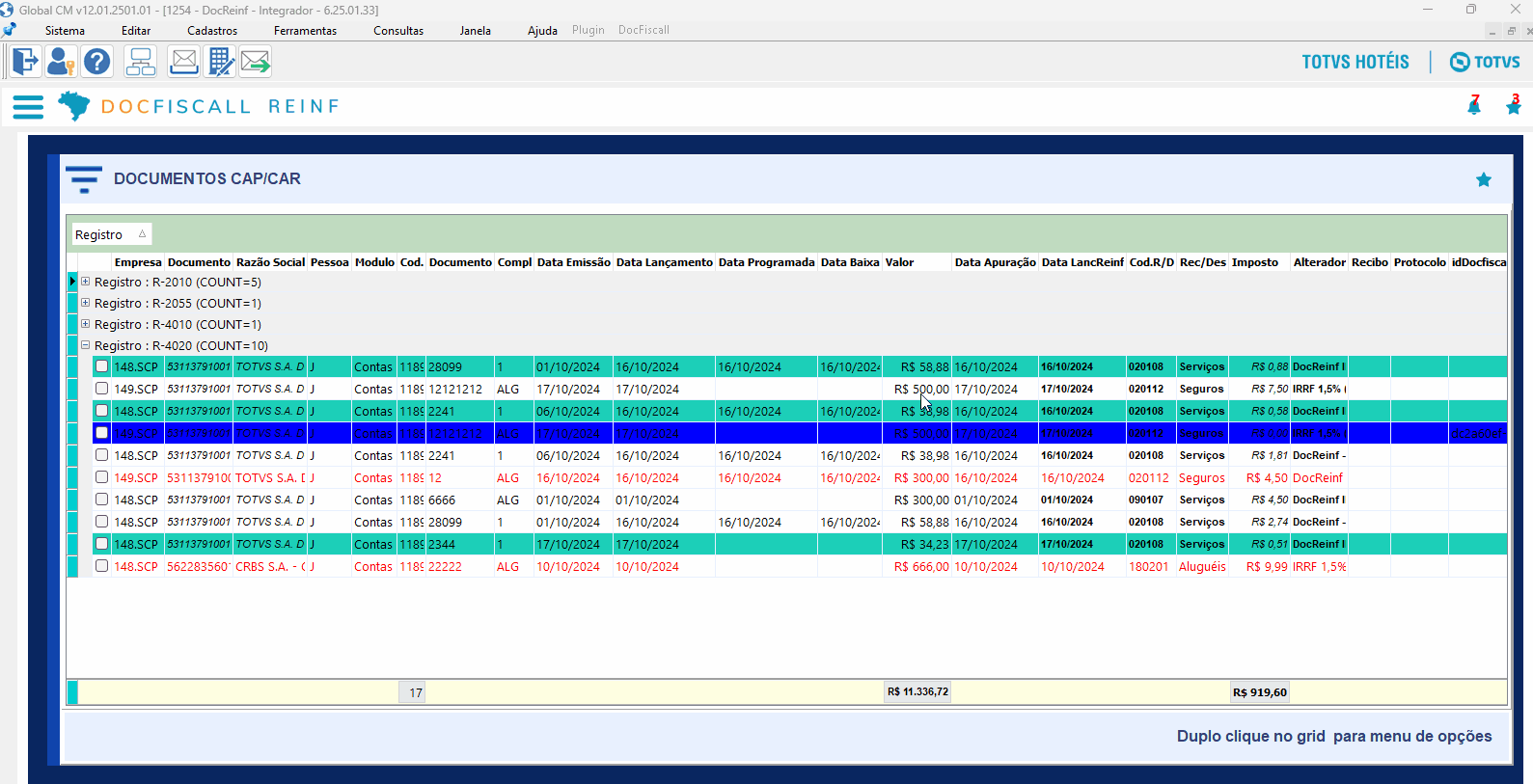This screenshot has width=1533, height=784.
Task: Open the hamburger menu beside DocFiscall logo
Action: 28,107
